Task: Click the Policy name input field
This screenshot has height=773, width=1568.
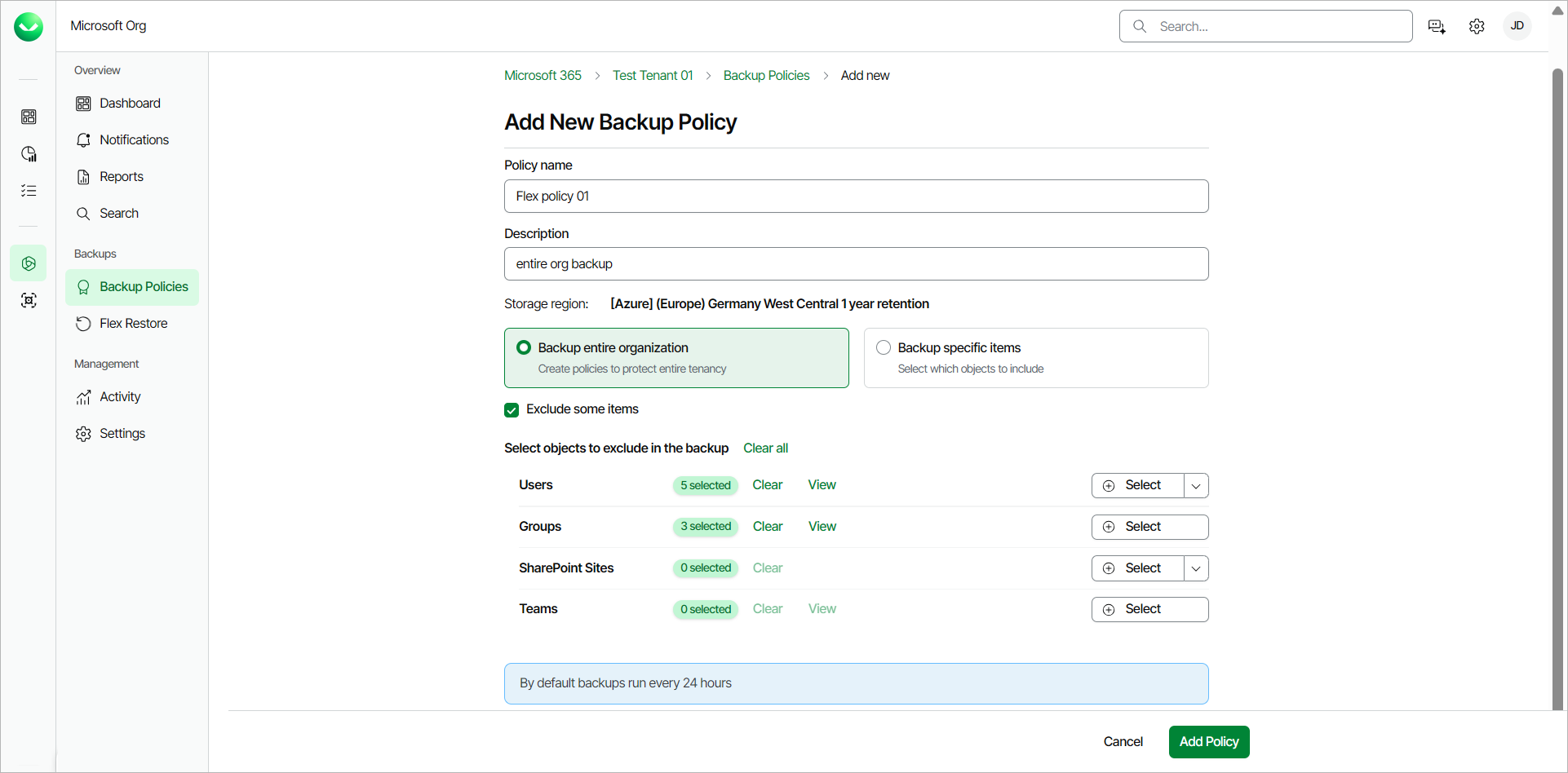Action: click(857, 197)
